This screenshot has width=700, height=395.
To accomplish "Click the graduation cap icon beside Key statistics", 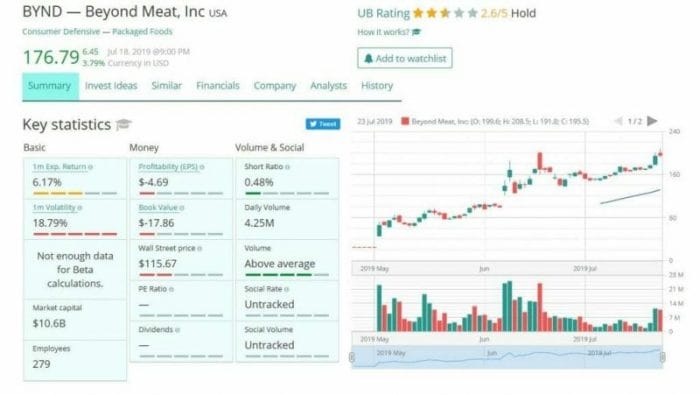I will click(x=123, y=125).
